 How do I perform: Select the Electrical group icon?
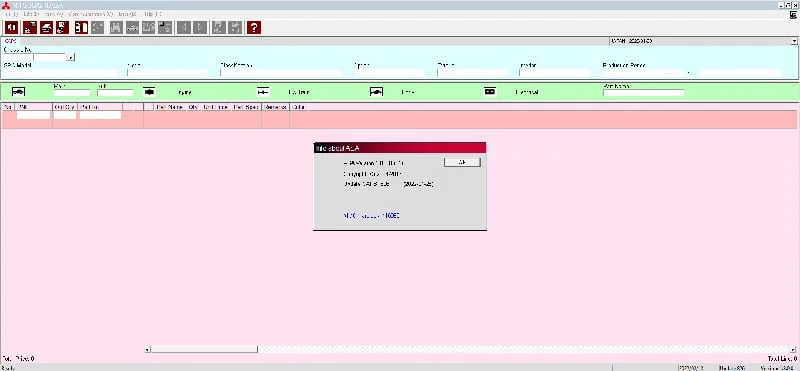pyautogui.click(x=490, y=92)
